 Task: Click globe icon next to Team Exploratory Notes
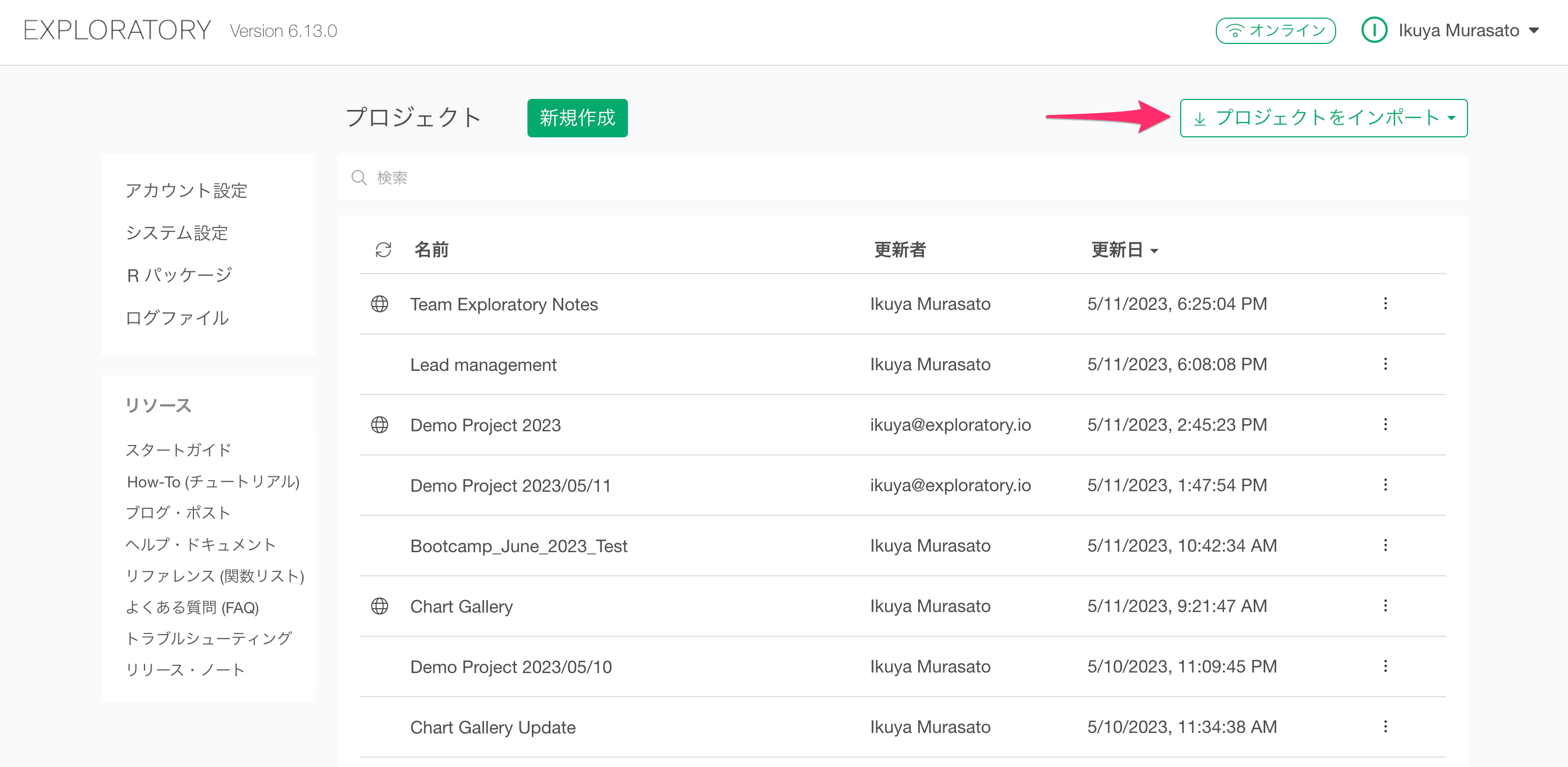pyautogui.click(x=379, y=304)
